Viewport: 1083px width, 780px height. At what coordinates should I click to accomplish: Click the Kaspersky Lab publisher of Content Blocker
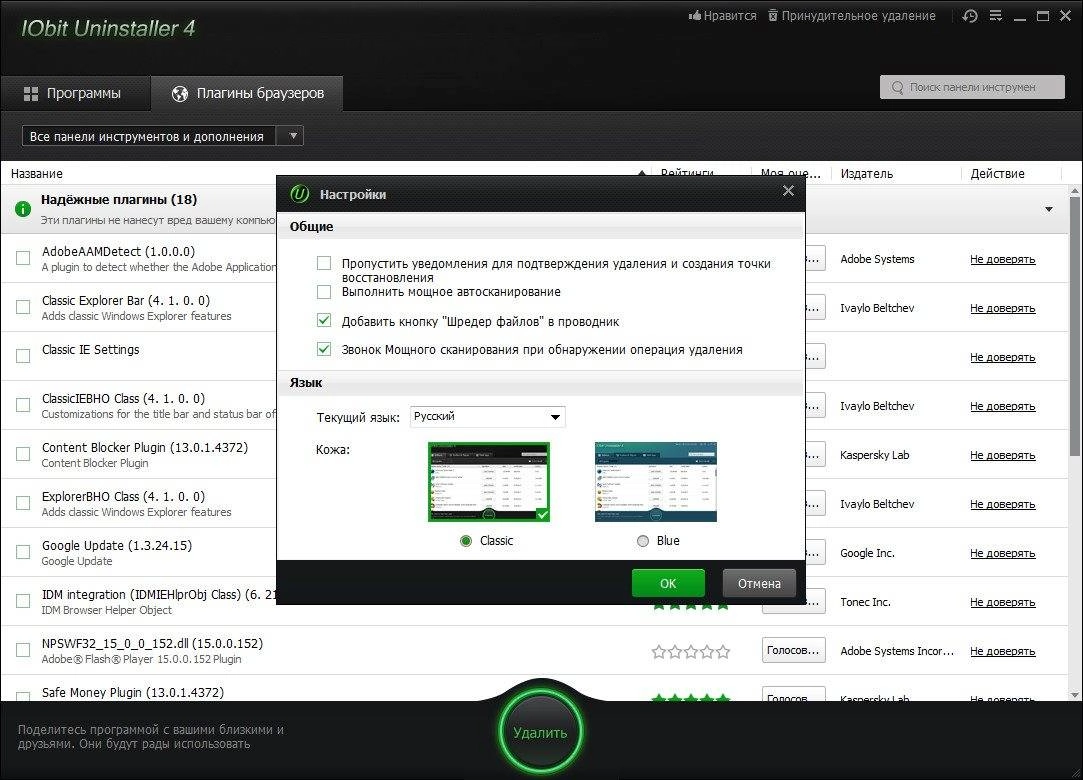(874, 455)
